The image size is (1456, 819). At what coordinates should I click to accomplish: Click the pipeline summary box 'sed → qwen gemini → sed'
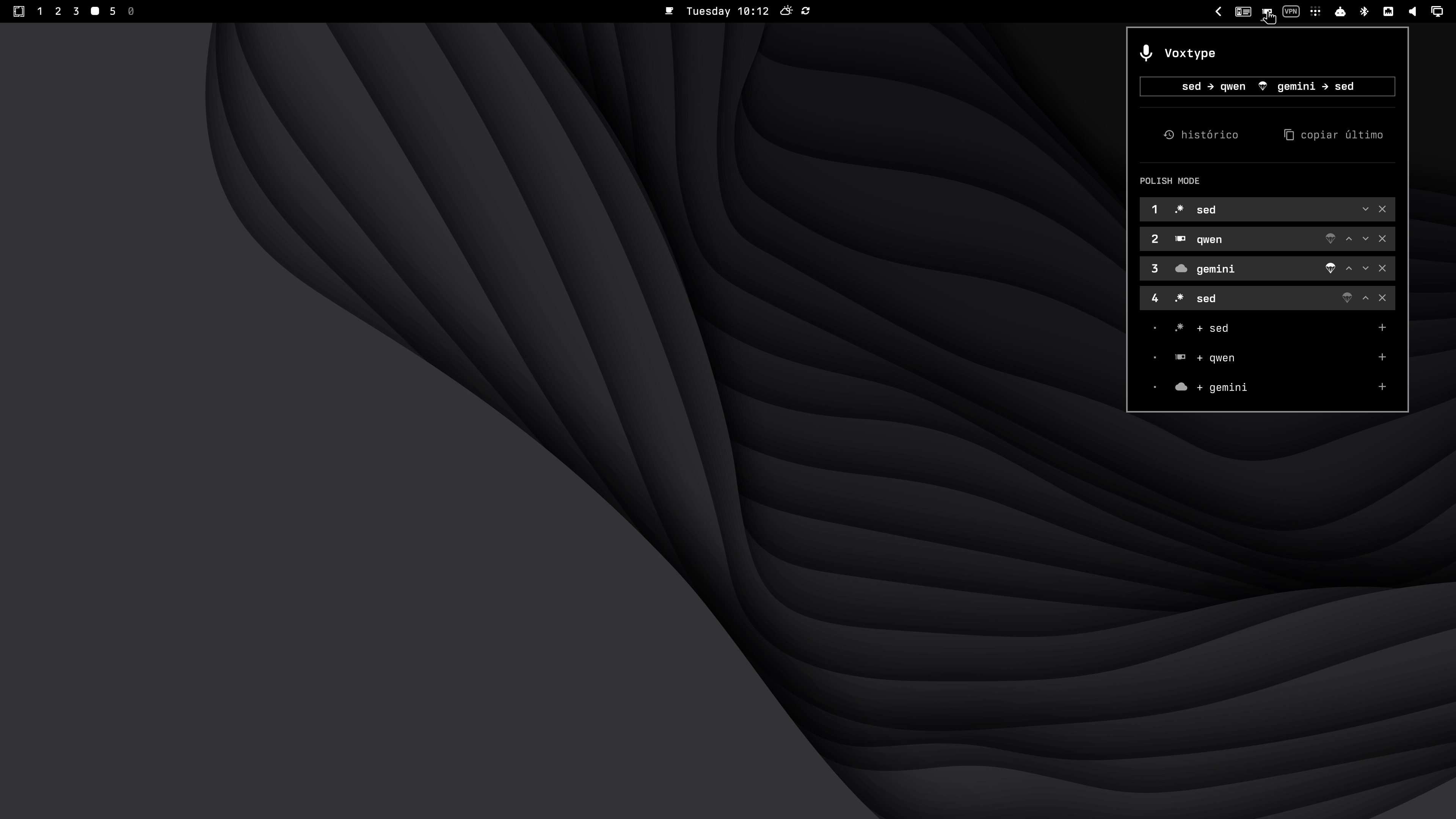(1267, 86)
